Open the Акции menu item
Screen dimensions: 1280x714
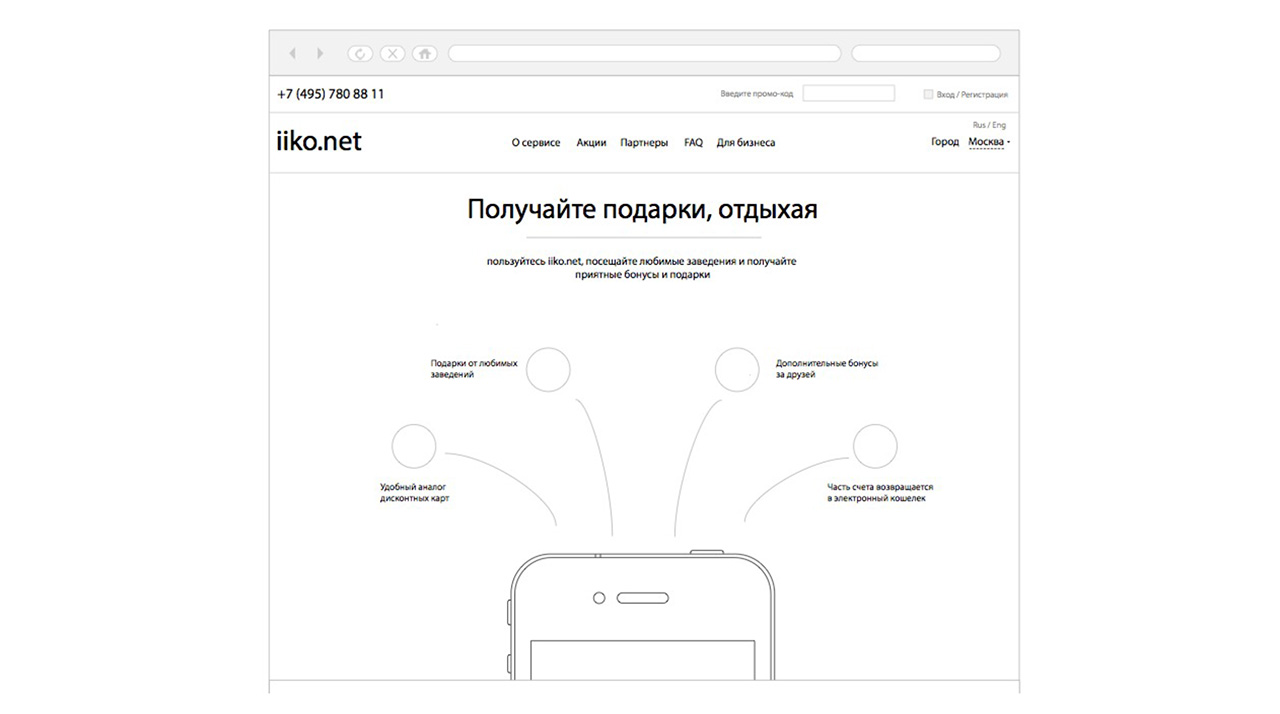(591, 143)
